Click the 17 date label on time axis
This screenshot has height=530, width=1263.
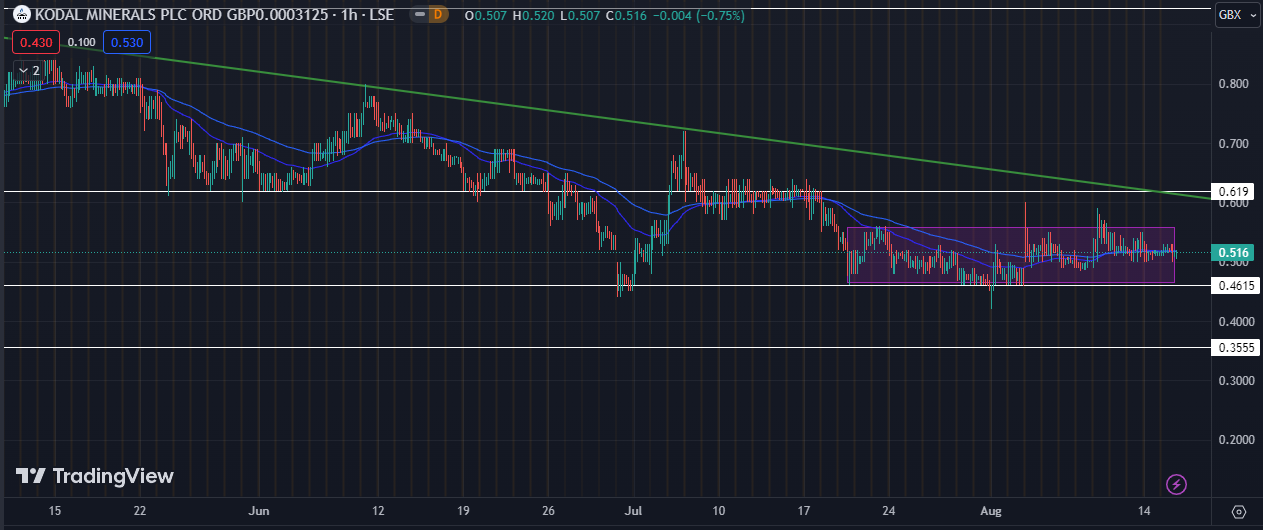[x=804, y=511]
